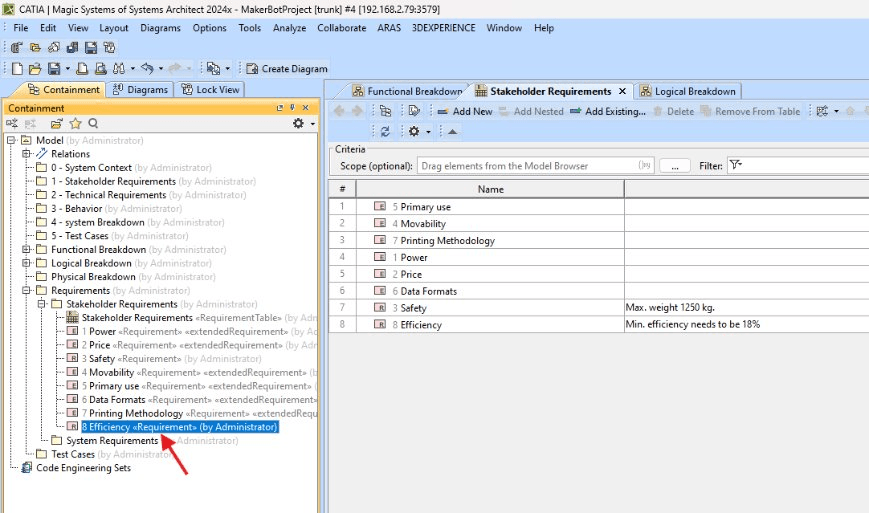The height and width of the screenshot is (513, 869).
Task: Click the Scope optional input field
Action: (535, 166)
